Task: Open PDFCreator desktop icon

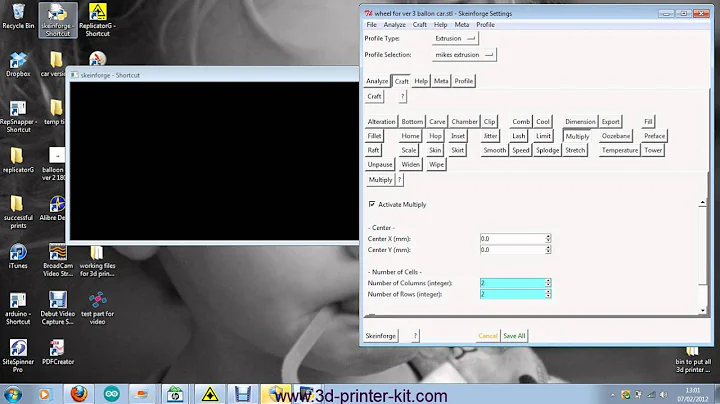Action: [x=58, y=353]
